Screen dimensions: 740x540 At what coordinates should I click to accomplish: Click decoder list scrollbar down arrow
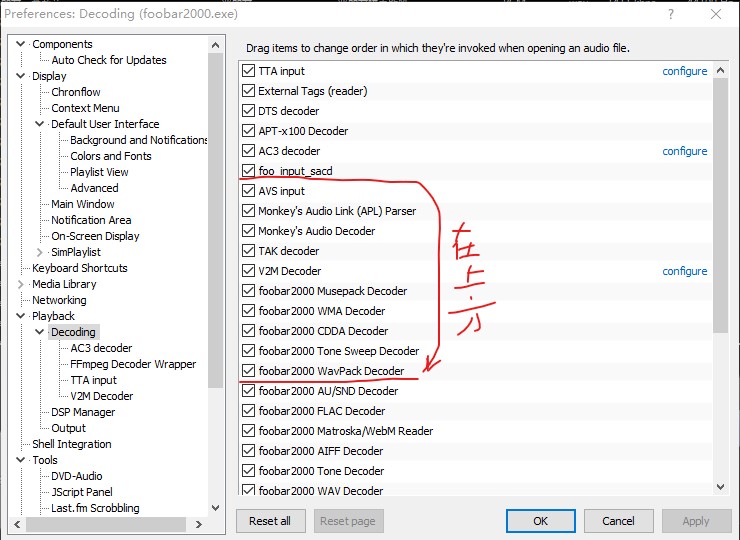coord(721,487)
